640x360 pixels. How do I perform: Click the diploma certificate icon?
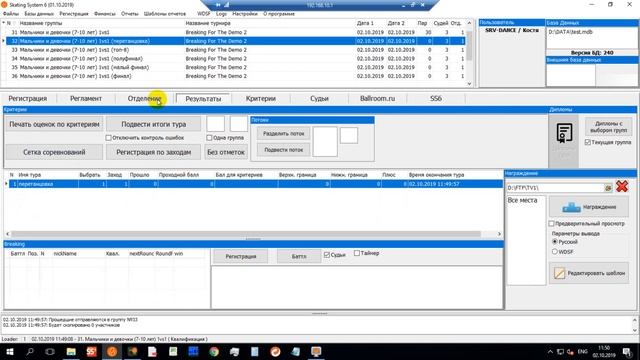[564, 134]
